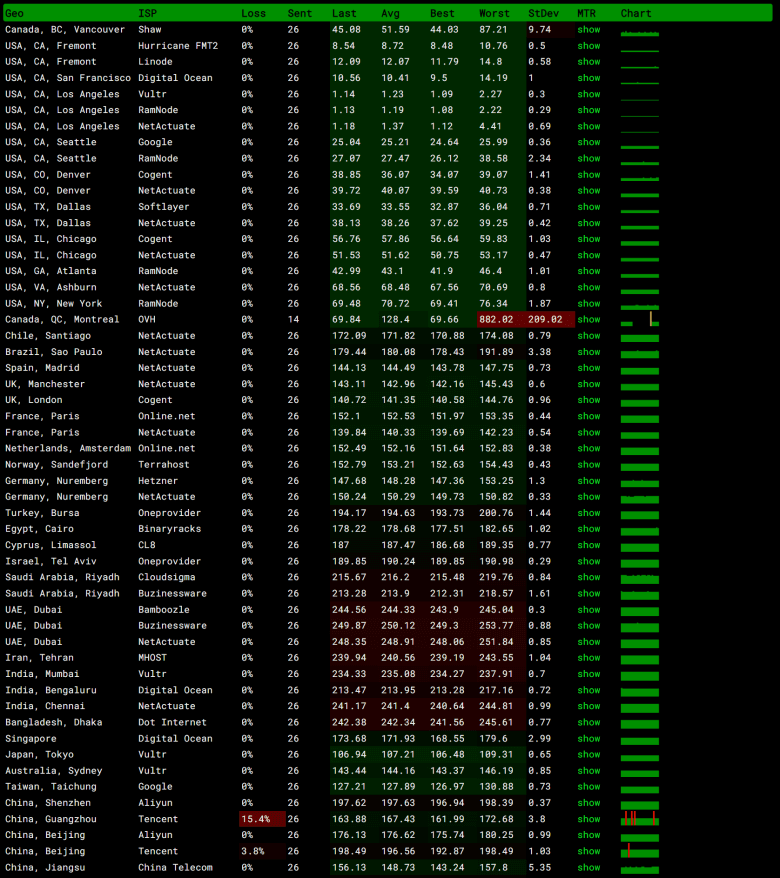Click the Last column header
The width and height of the screenshot is (780, 878).
click(344, 13)
